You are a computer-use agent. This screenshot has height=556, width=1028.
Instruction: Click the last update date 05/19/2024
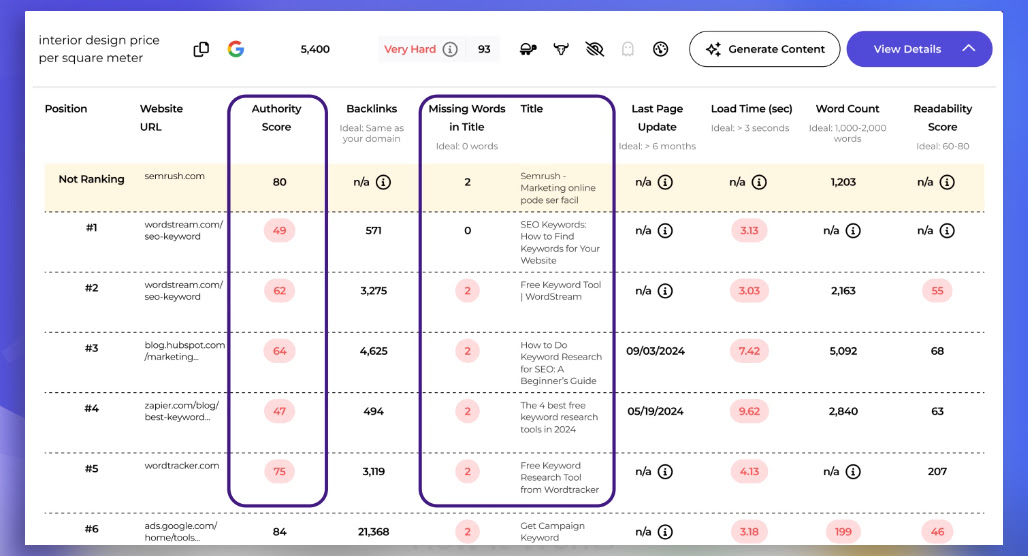[656, 412]
